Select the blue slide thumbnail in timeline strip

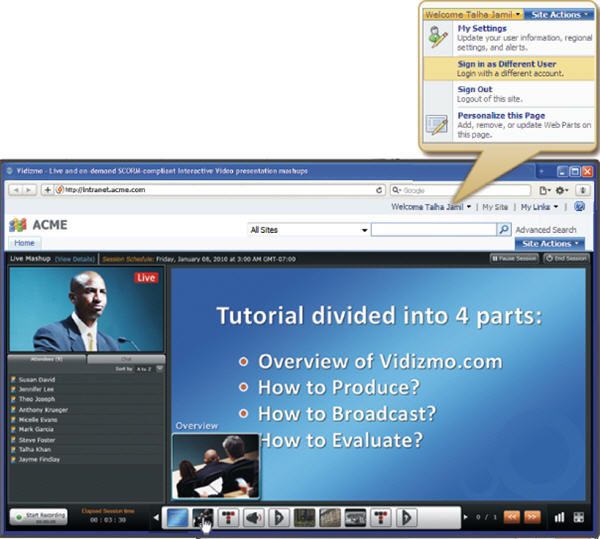[177, 518]
